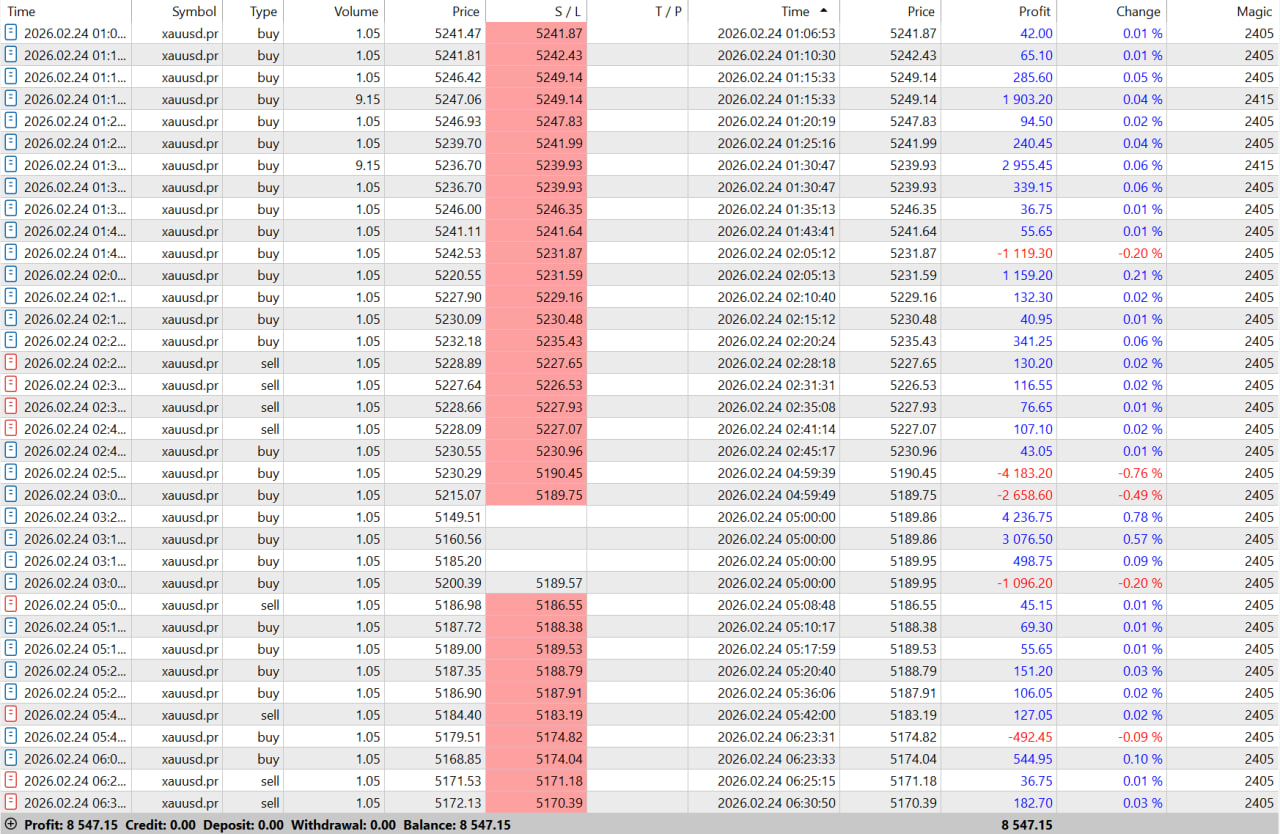Image resolution: width=1280 pixels, height=834 pixels.
Task: Click profit value 544.95
Action: pos(1033,759)
